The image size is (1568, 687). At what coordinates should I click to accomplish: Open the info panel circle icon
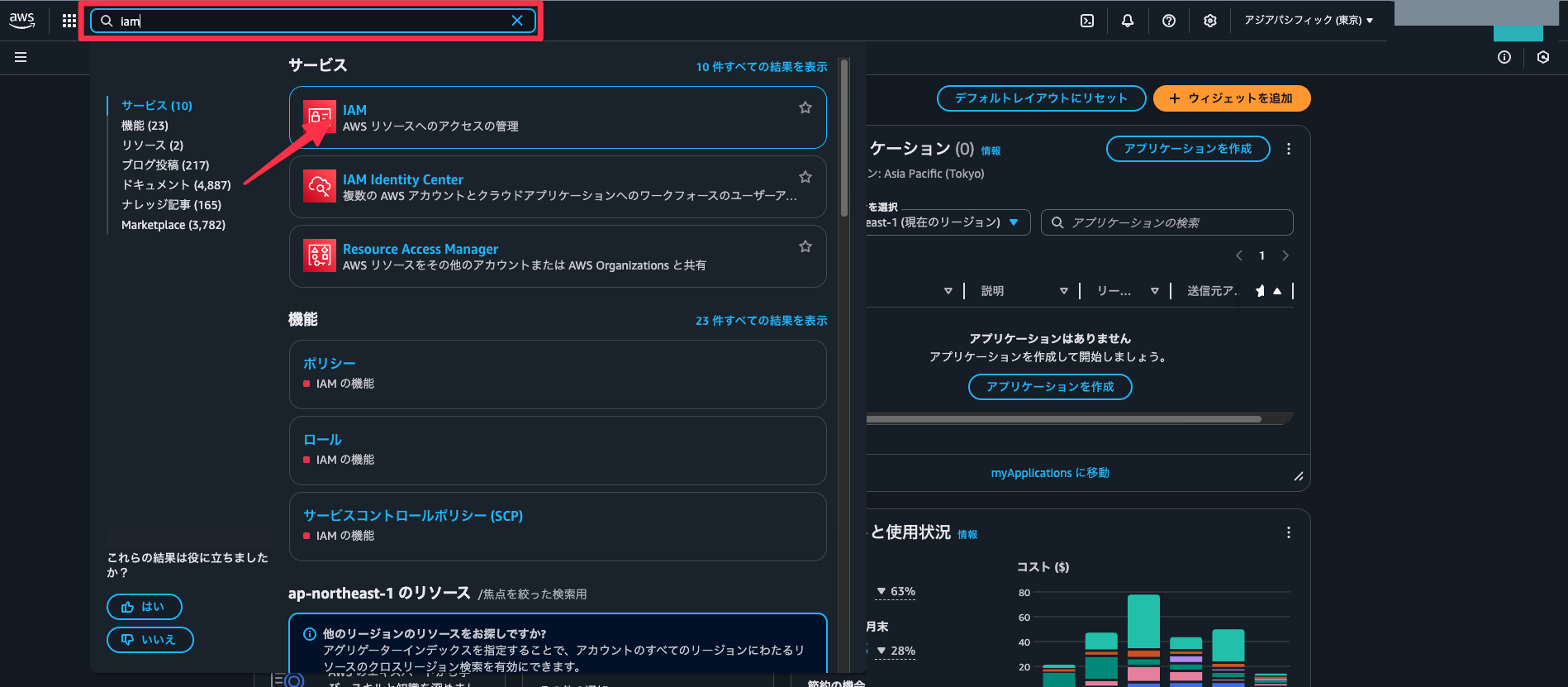pos(1504,57)
